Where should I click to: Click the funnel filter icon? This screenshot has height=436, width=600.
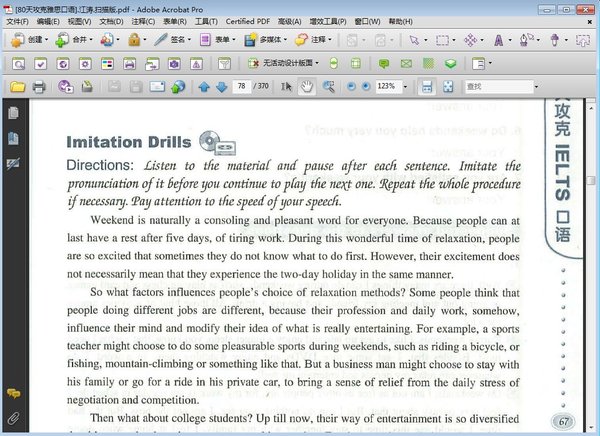click(225, 64)
